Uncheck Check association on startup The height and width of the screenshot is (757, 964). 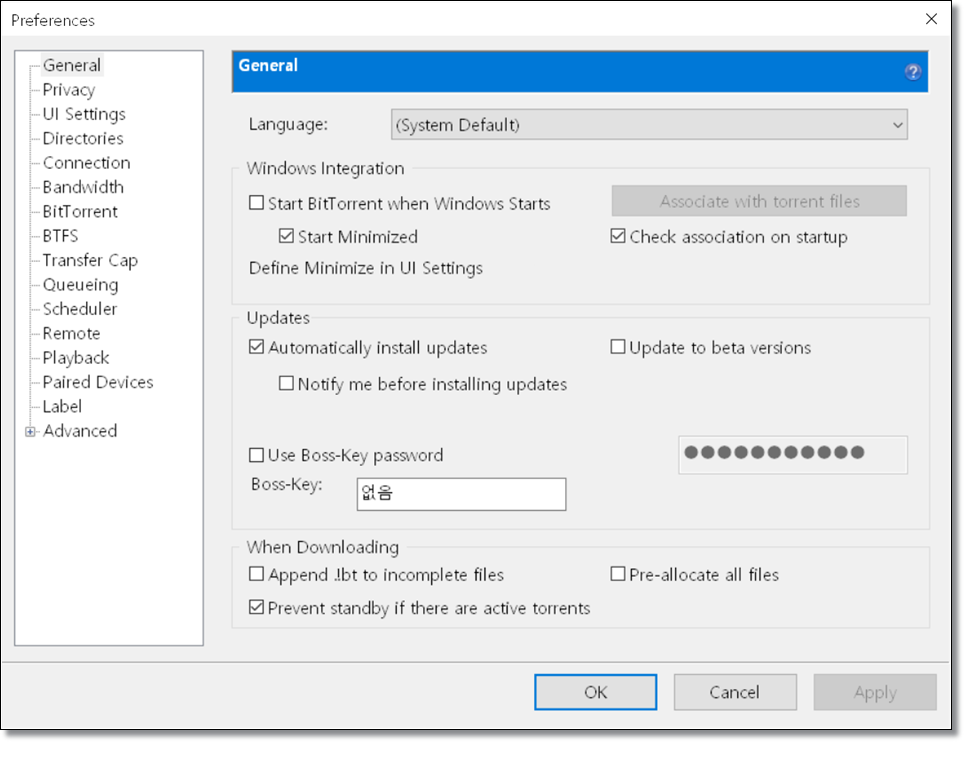[x=618, y=236]
